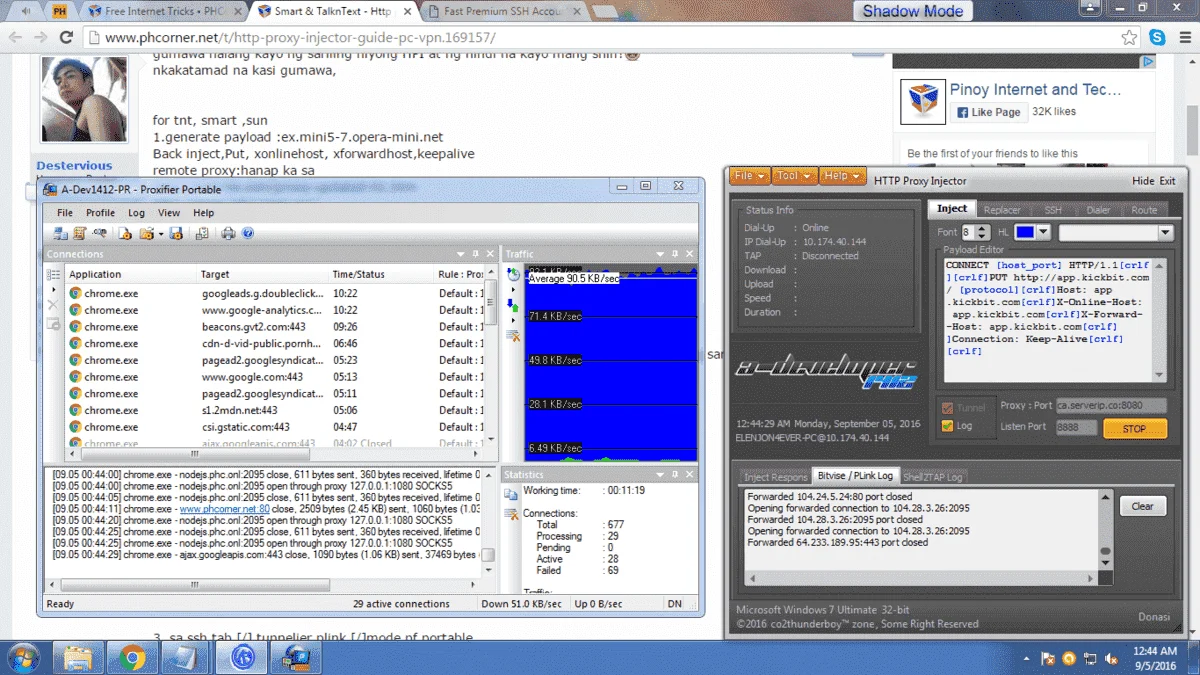The image size is (1200, 675).
Task: Adjust Font size stepper arrows
Action: tap(984, 232)
